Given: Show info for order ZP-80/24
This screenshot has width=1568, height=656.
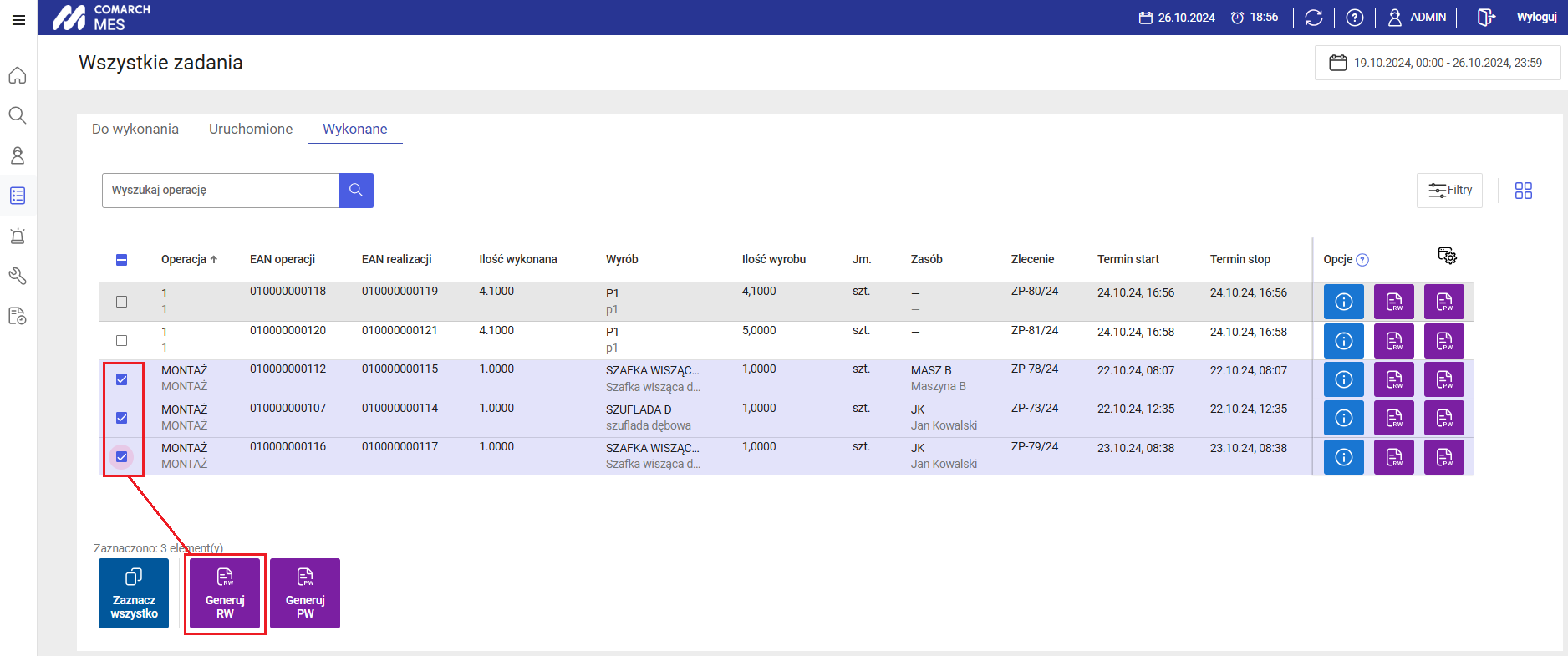Looking at the screenshot, I should (1344, 302).
